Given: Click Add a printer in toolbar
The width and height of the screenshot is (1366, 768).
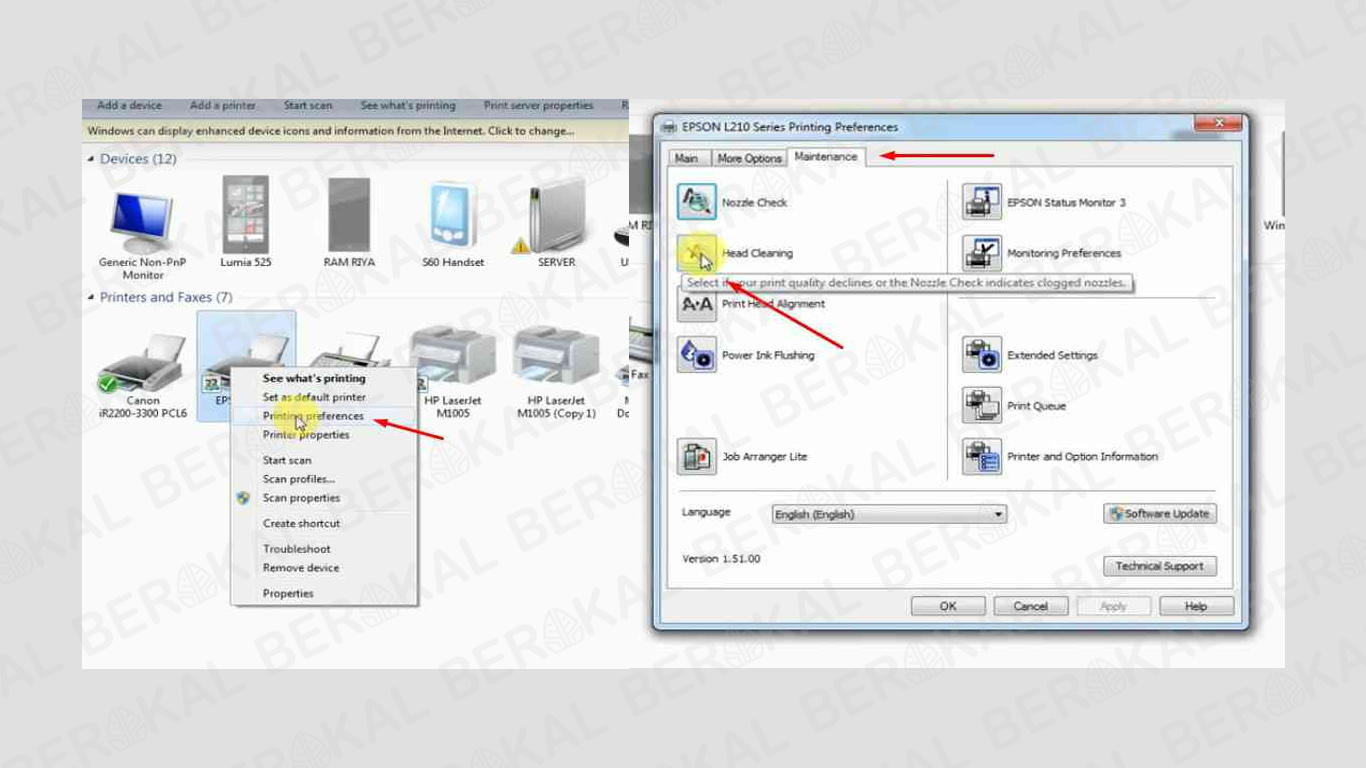Looking at the screenshot, I should [223, 106].
